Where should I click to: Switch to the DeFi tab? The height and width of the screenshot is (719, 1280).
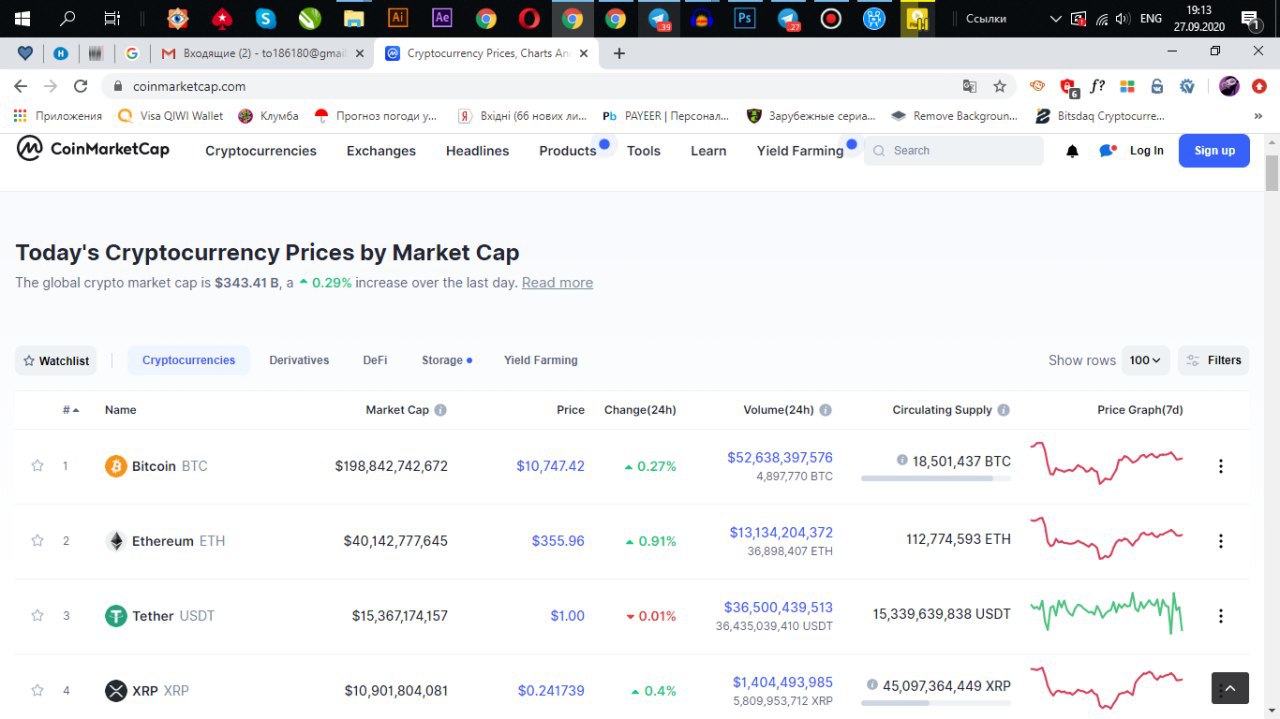(x=375, y=360)
